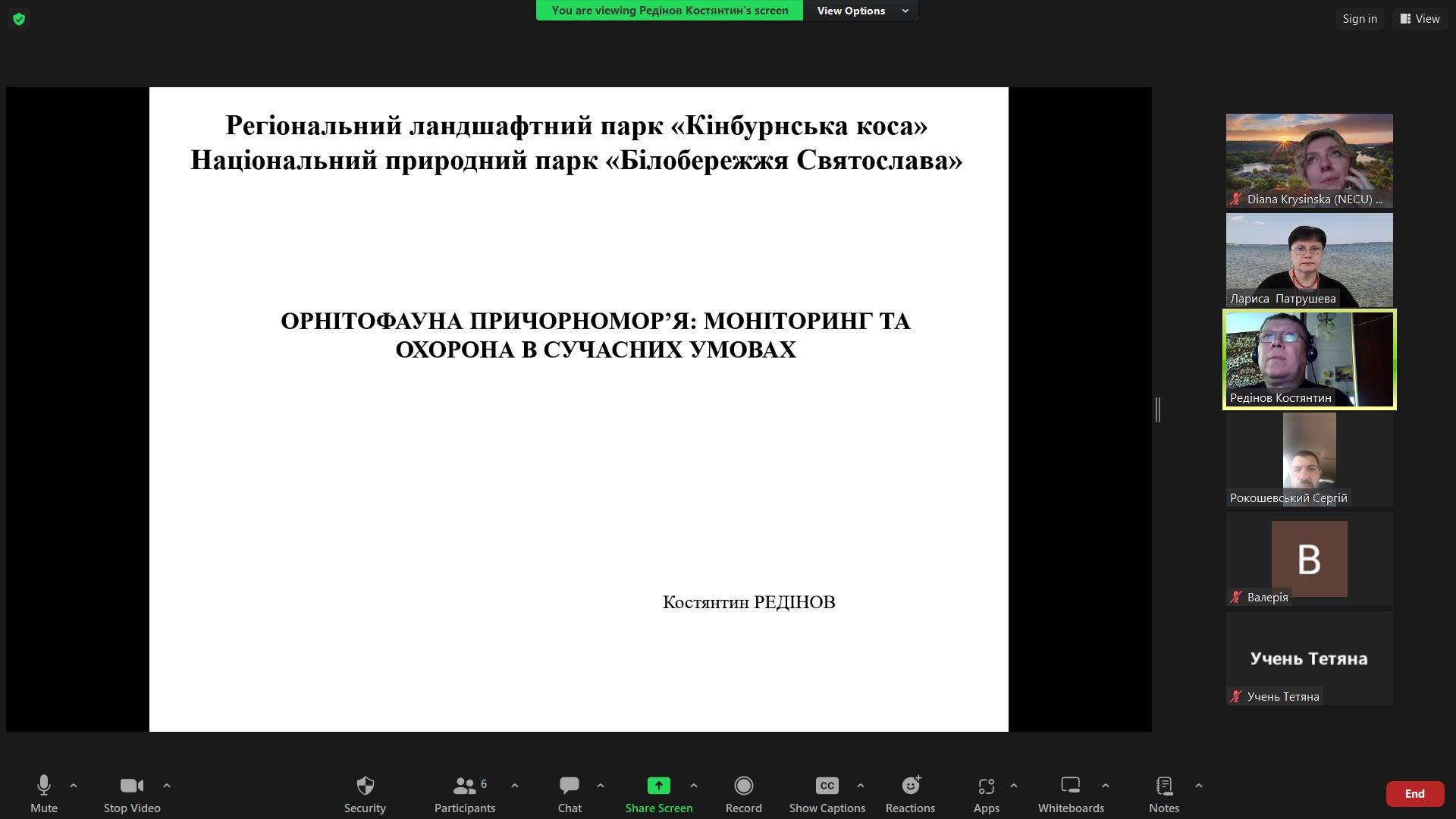Open the Participants panel
The width and height of the screenshot is (1456, 819).
464,793
